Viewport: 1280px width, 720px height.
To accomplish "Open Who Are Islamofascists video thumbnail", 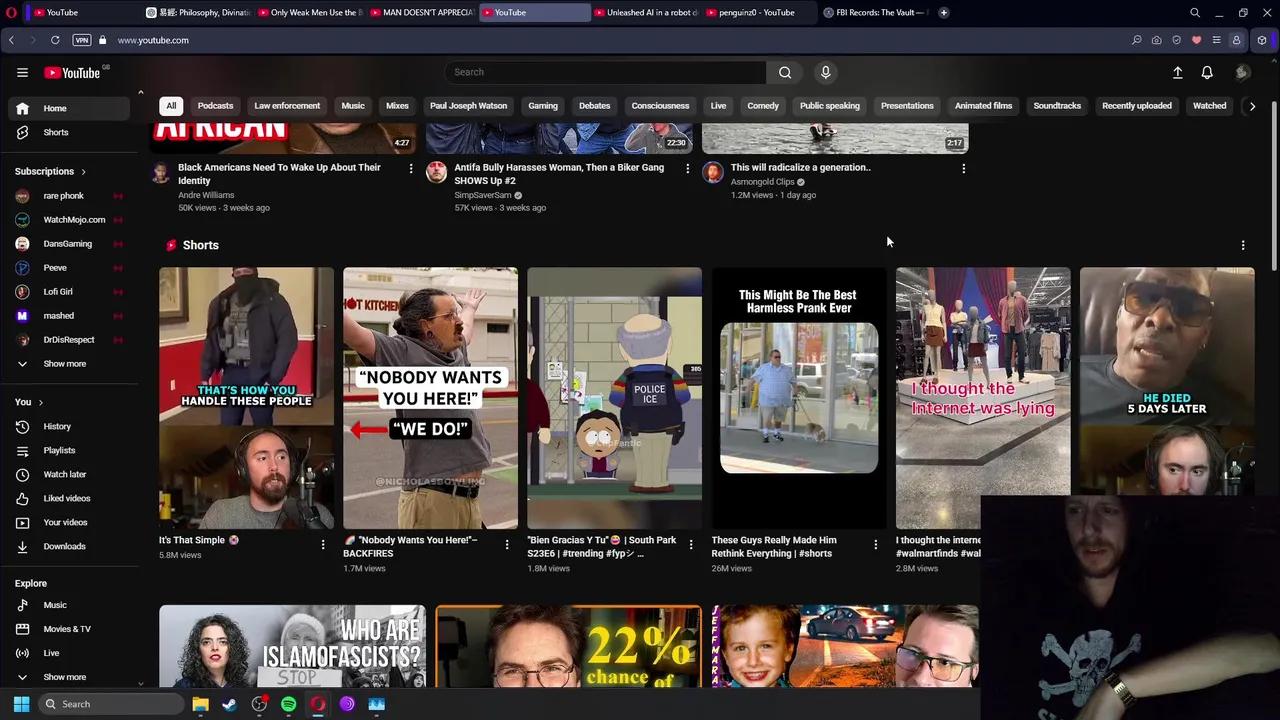I will tap(292, 646).
